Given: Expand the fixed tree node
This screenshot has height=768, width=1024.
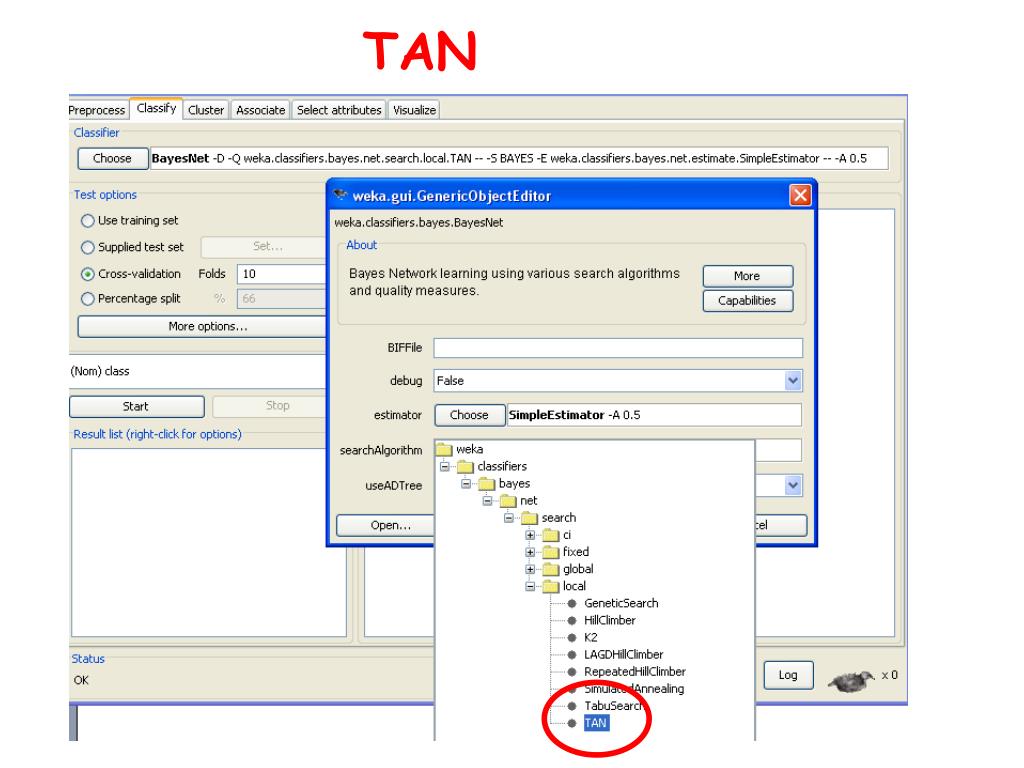Looking at the screenshot, I should [530, 552].
